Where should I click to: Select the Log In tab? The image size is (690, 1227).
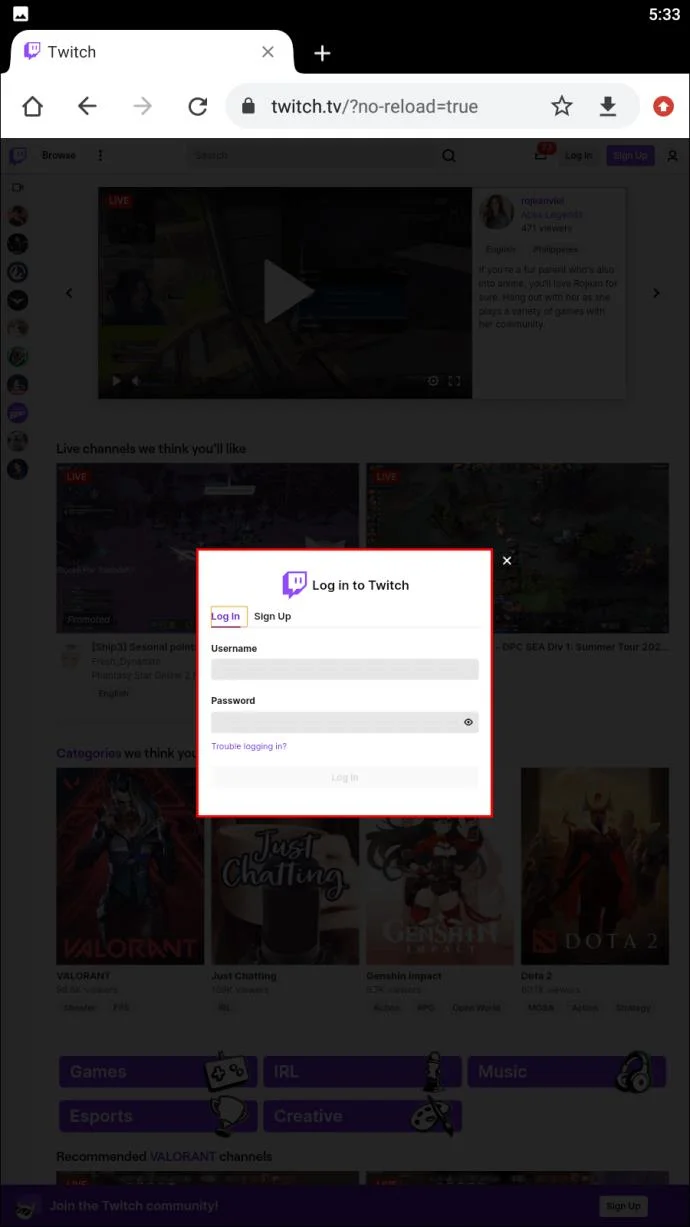point(226,617)
